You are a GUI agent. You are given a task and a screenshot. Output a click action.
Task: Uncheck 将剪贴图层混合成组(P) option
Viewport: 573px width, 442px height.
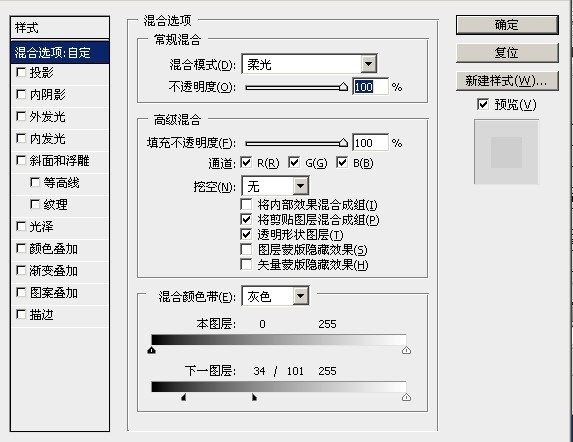(x=246, y=219)
